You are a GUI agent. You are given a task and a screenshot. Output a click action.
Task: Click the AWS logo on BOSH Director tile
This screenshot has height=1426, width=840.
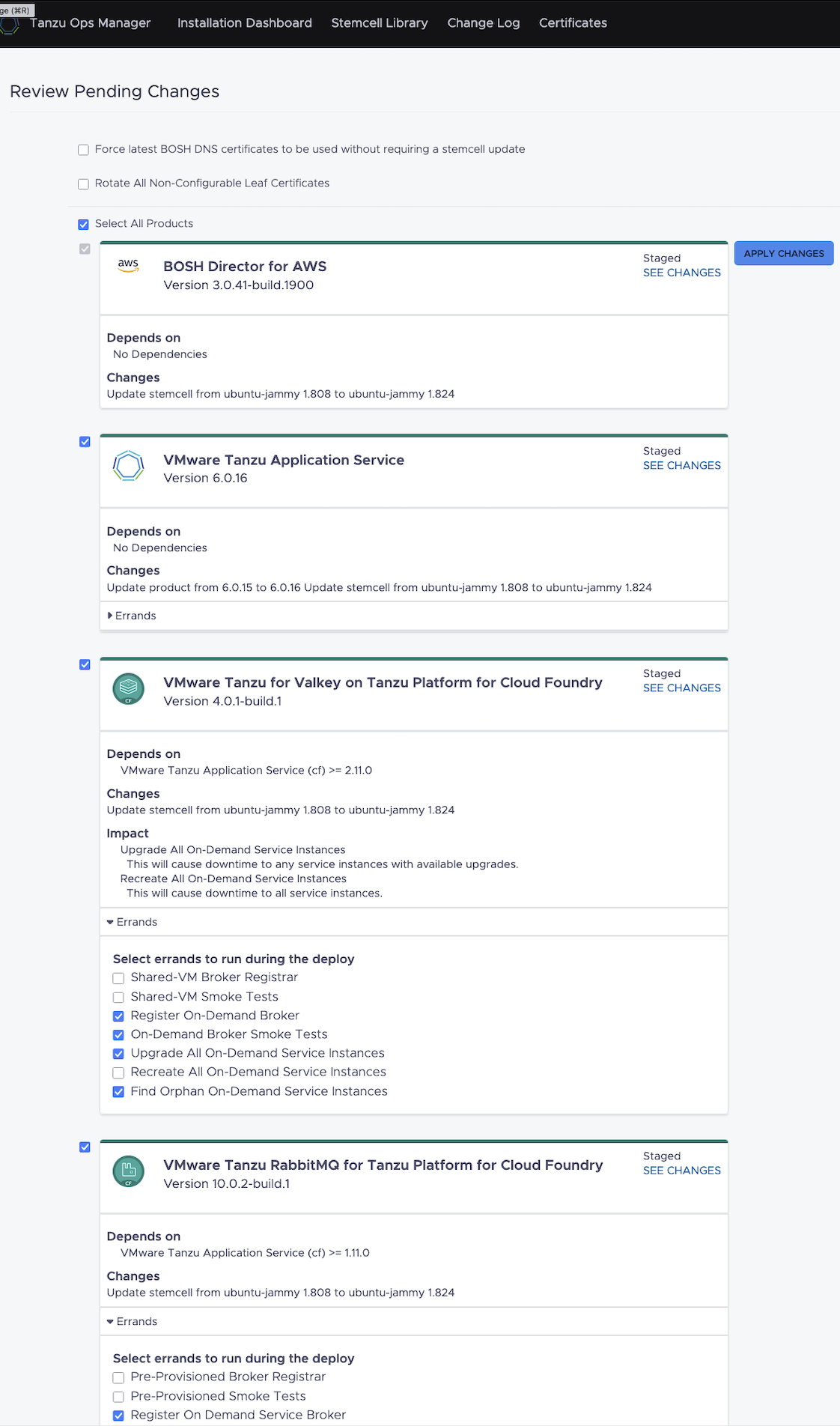(128, 265)
